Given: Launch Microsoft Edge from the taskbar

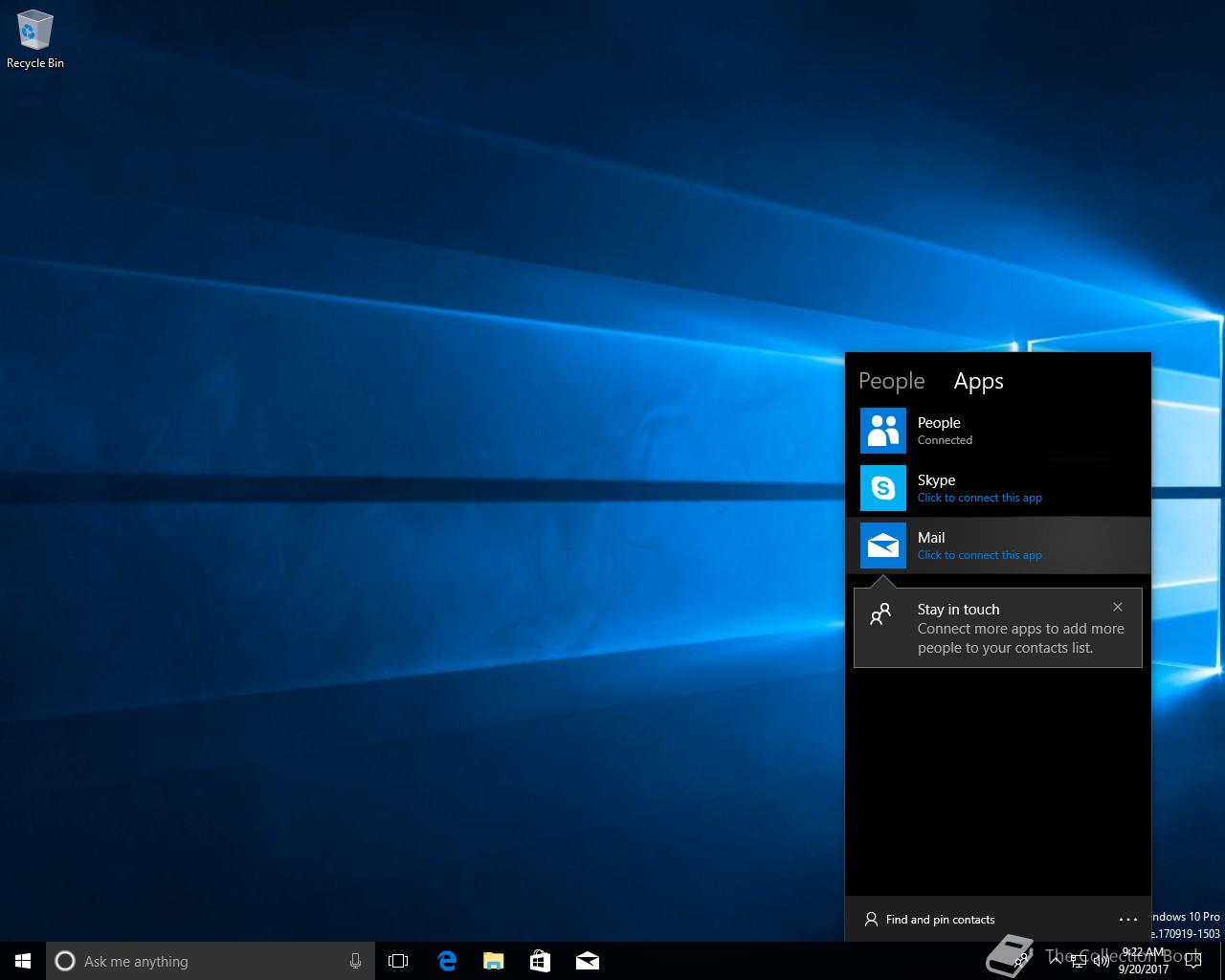Looking at the screenshot, I should tap(447, 961).
